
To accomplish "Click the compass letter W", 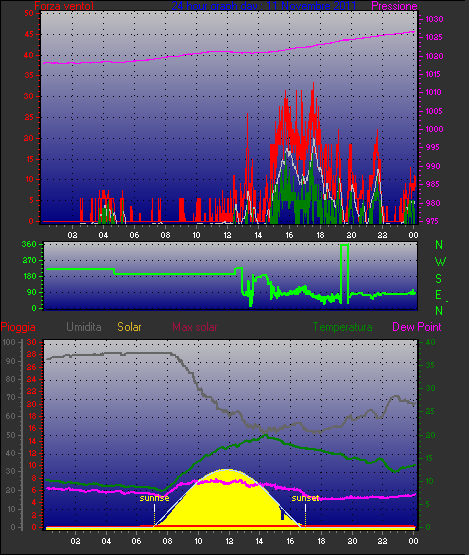I will [440, 262].
